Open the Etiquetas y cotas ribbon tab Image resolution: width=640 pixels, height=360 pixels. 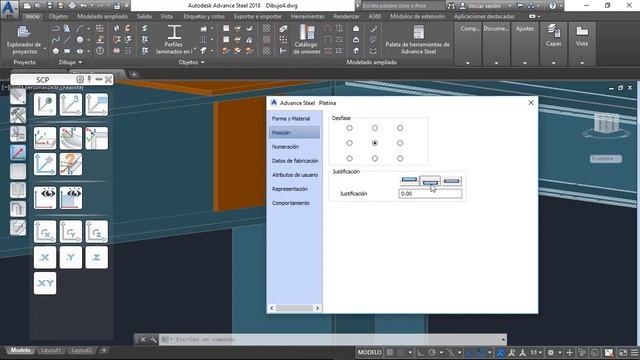(204, 16)
